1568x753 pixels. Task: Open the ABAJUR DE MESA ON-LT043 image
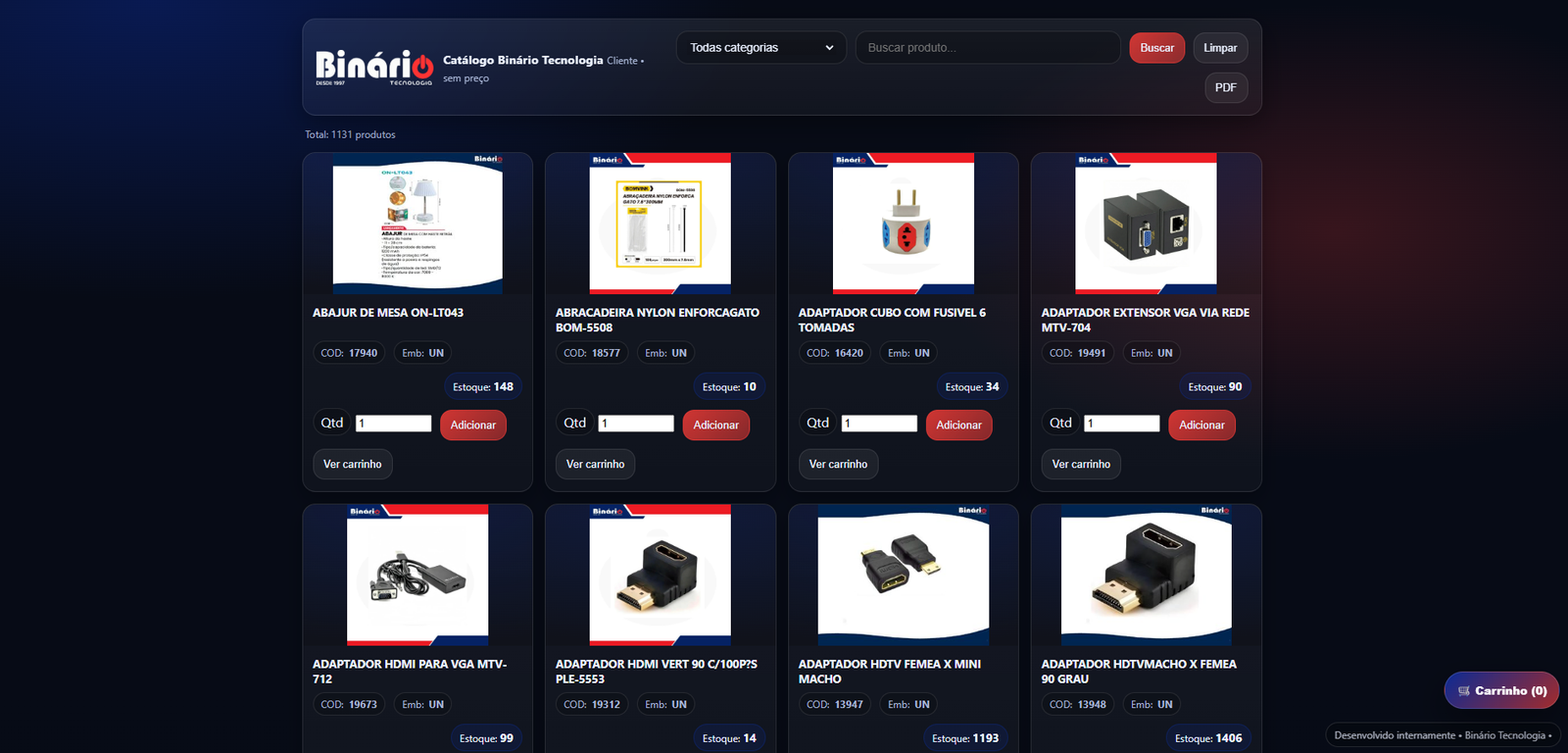point(417,224)
